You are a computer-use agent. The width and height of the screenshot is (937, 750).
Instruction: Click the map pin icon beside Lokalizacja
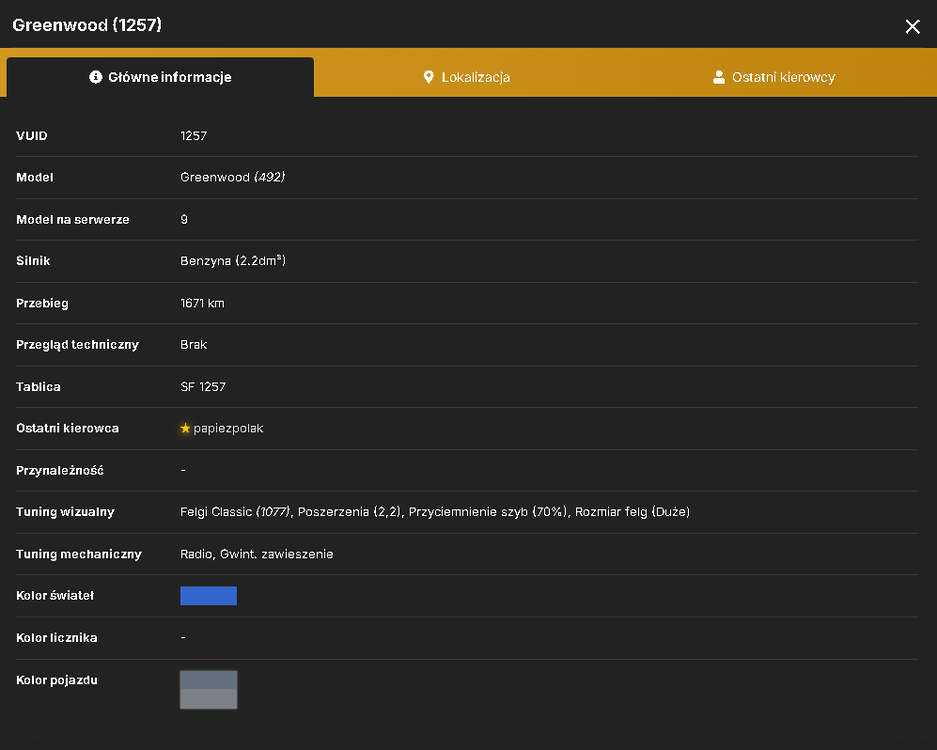click(x=428, y=77)
